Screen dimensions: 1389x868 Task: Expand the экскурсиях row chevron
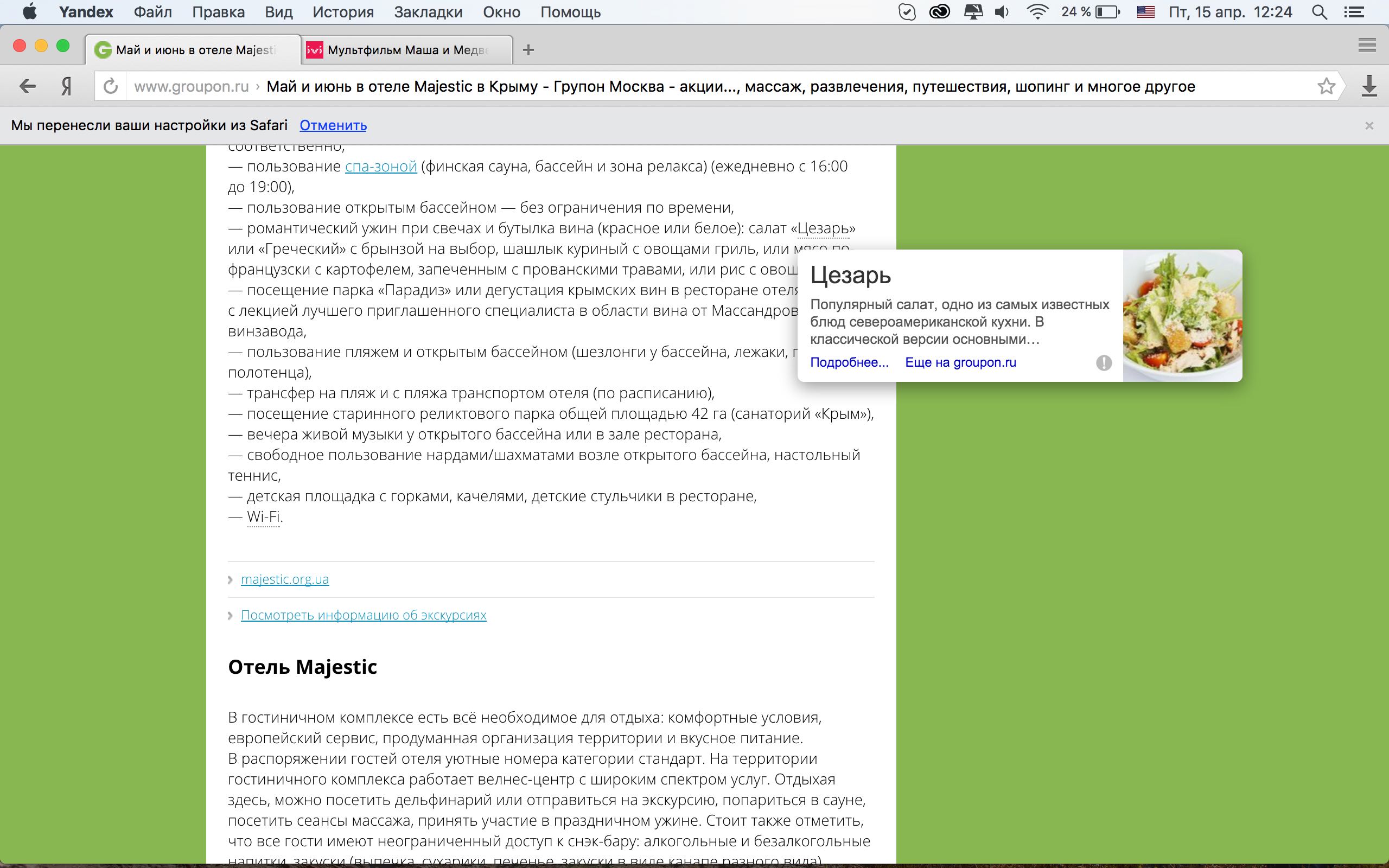230,615
